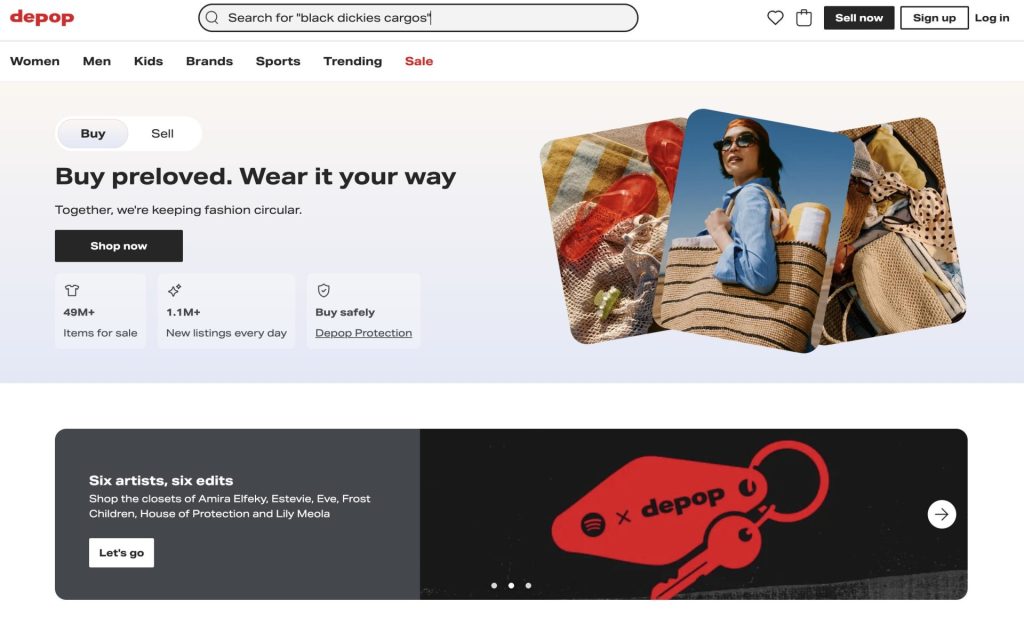Click the Sell now button
The width and height of the screenshot is (1024, 633).
point(859,18)
